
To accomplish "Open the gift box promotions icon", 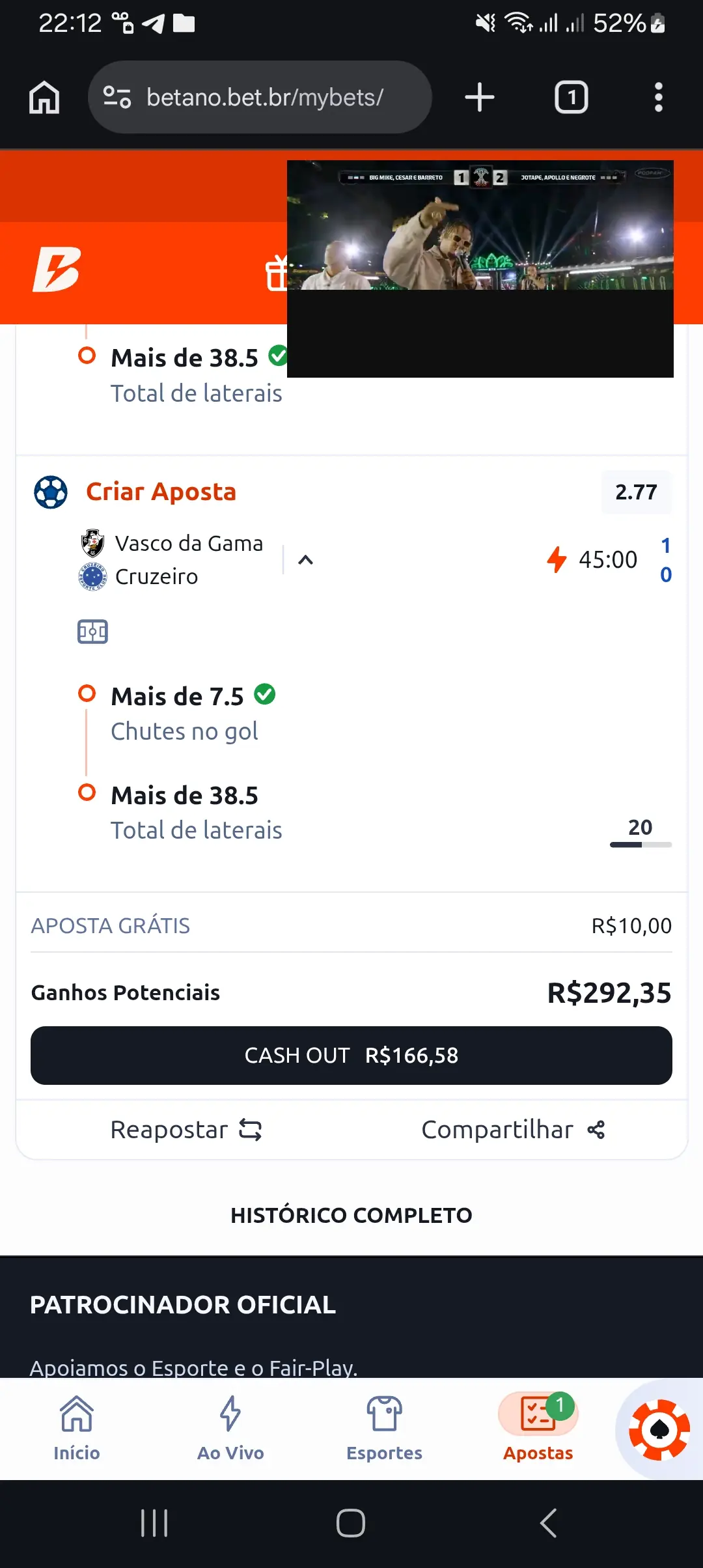I will click(277, 272).
